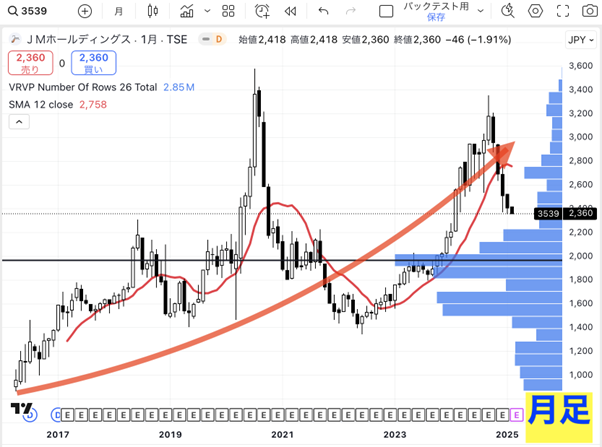Collapse the indicator legend chevron
The height and width of the screenshot is (447, 602).
19,122
